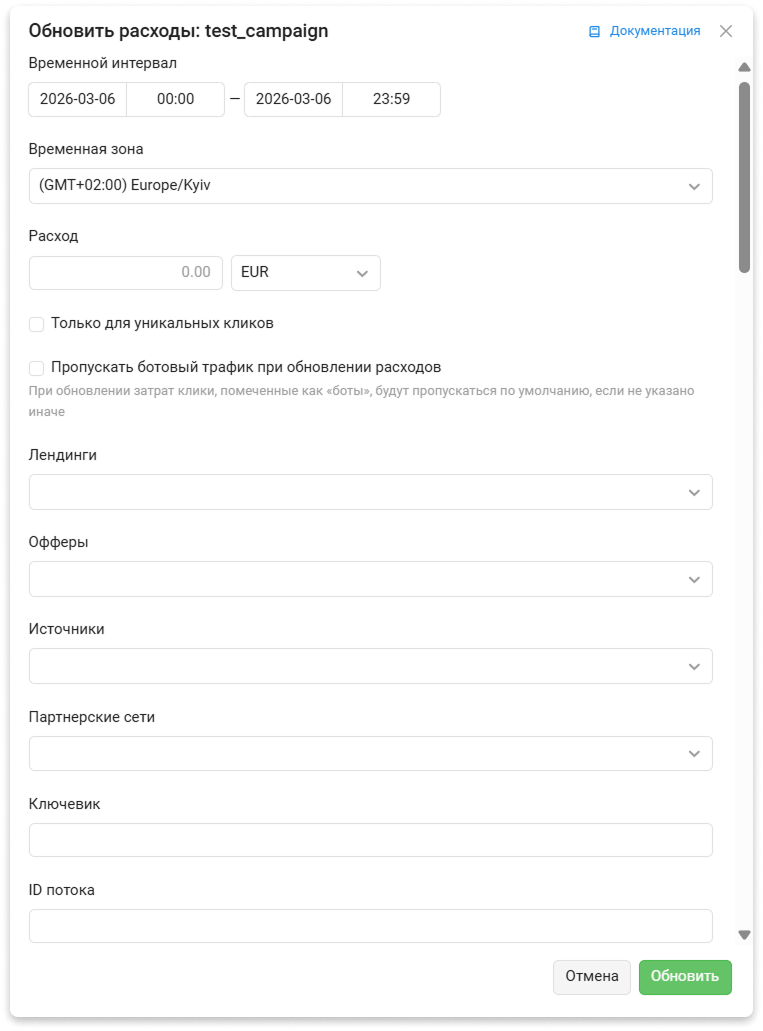Focus the Ключевик text field

(371, 840)
